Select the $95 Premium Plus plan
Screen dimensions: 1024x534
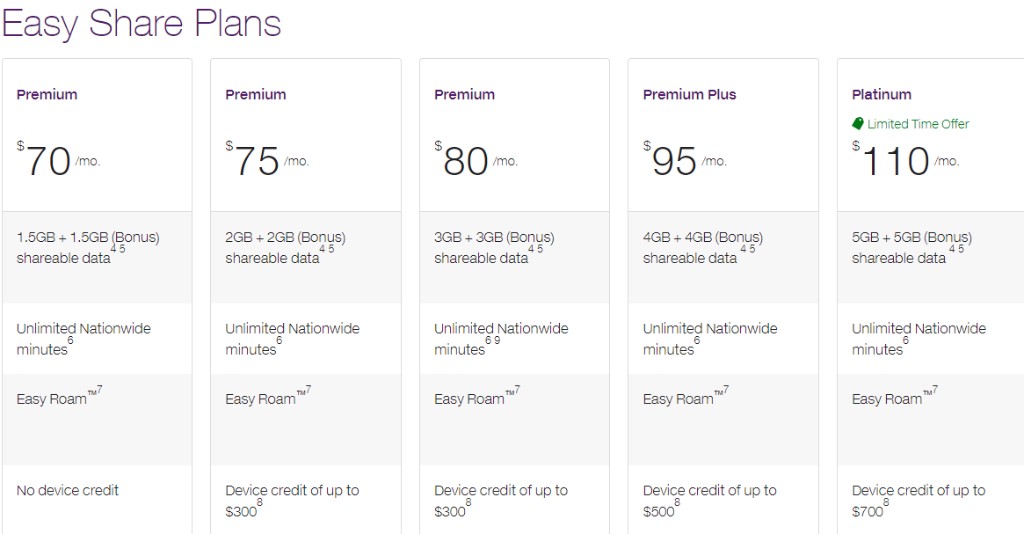(x=723, y=296)
